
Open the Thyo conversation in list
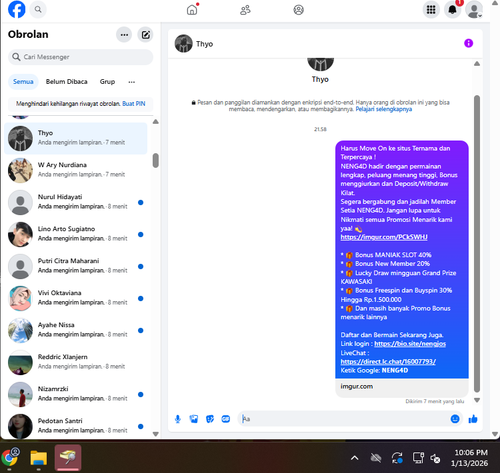76,138
